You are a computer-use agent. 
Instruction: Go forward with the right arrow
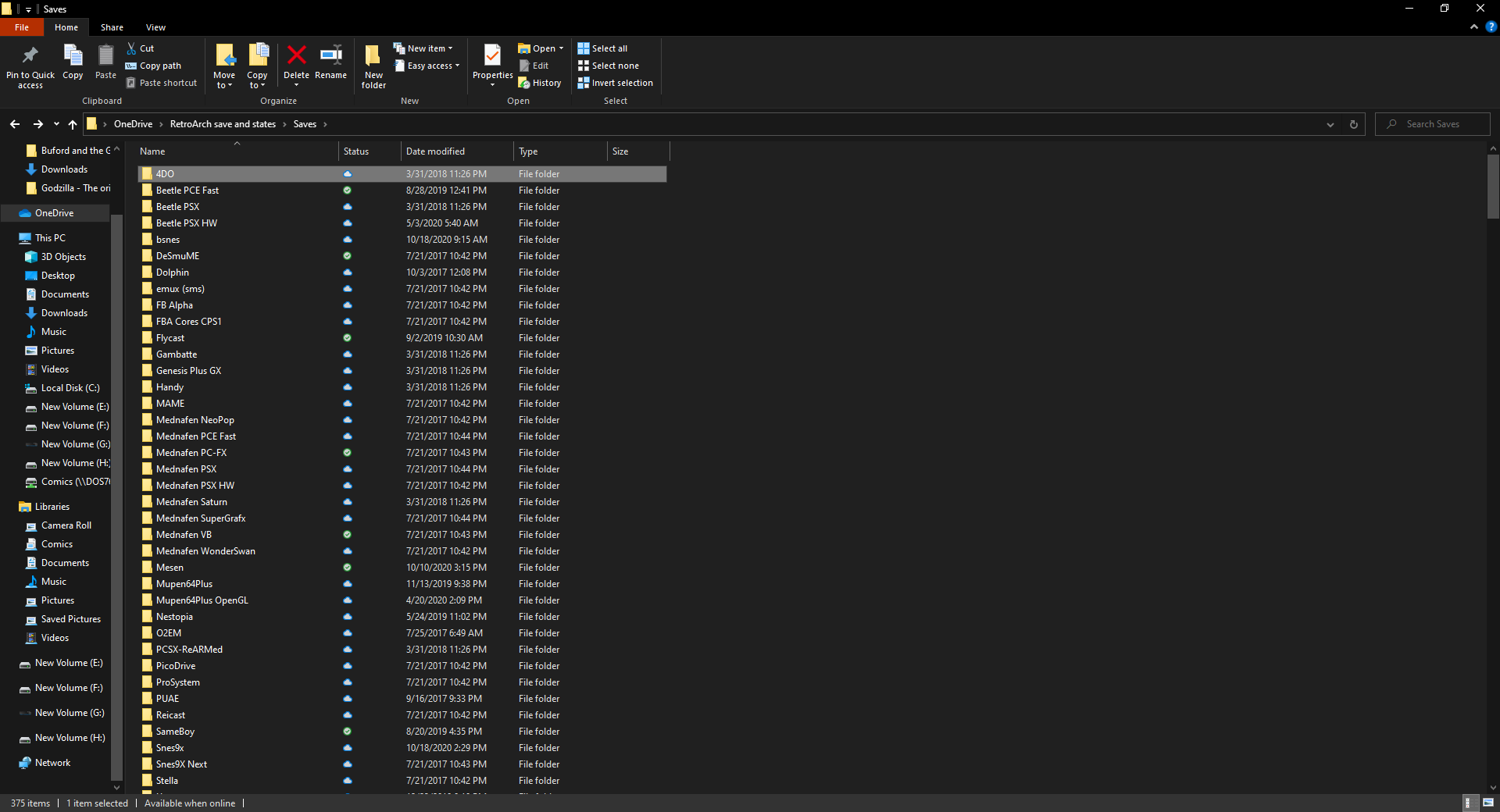[x=37, y=124]
